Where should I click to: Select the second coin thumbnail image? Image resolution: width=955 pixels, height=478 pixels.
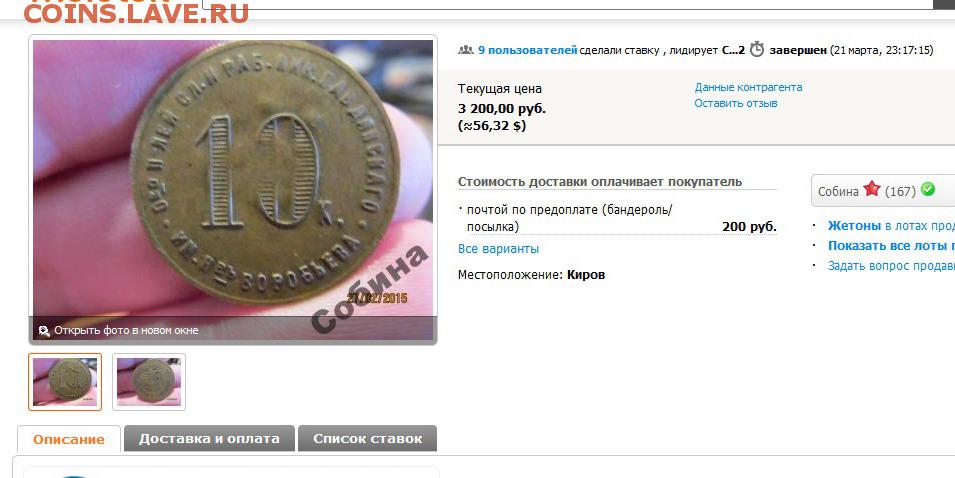pos(149,382)
